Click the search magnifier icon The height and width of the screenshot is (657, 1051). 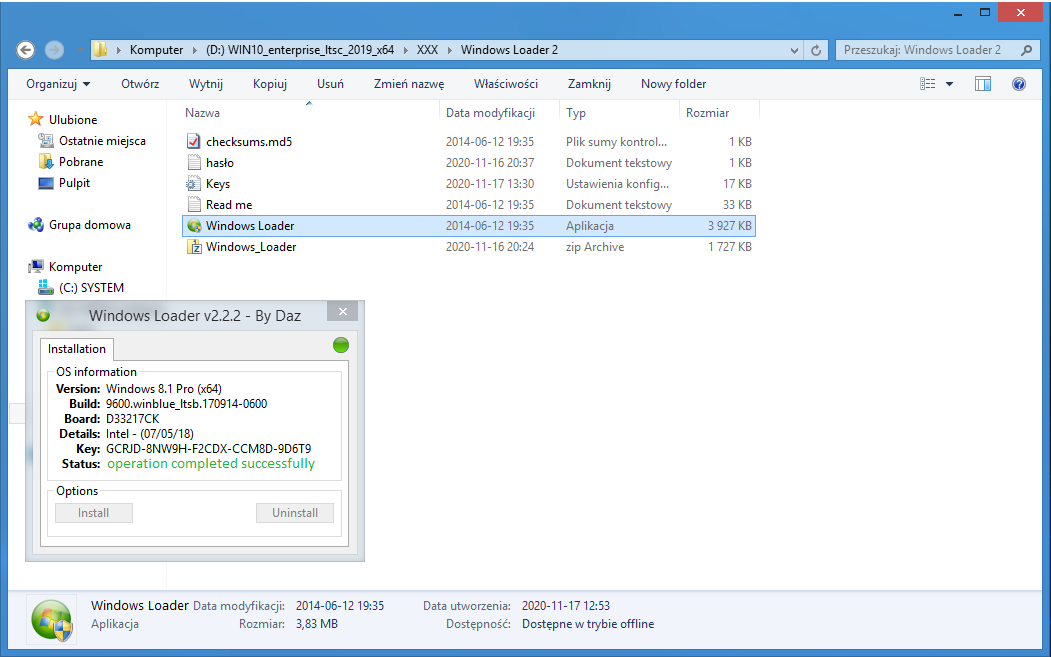(x=1026, y=50)
